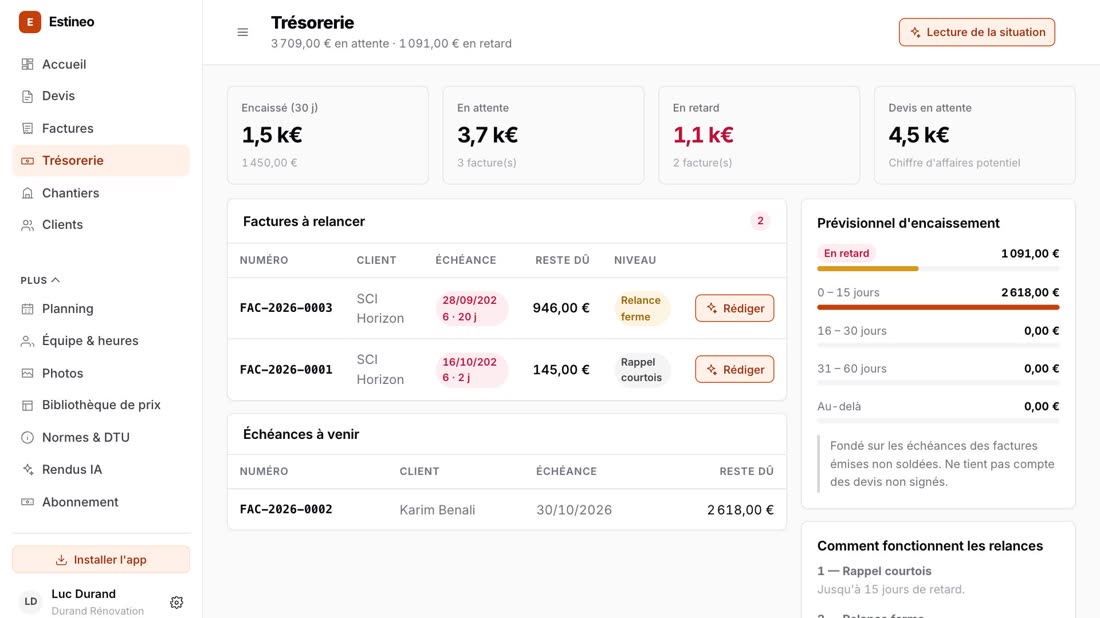Open the Devis en attente card
This screenshot has height=618, width=1100.
click(x=974, y=135)
